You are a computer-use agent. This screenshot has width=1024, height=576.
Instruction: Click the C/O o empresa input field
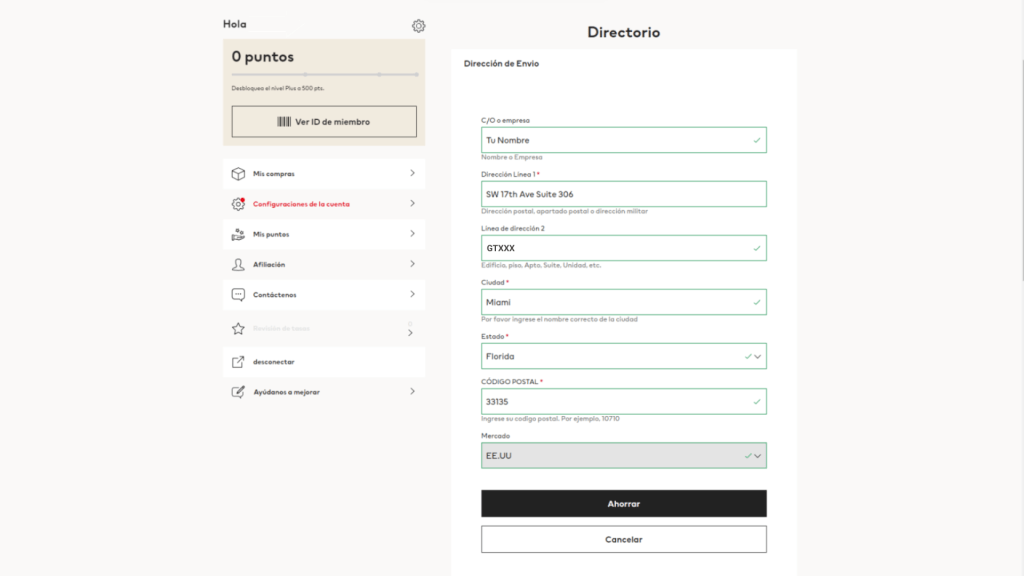(624, 140)
